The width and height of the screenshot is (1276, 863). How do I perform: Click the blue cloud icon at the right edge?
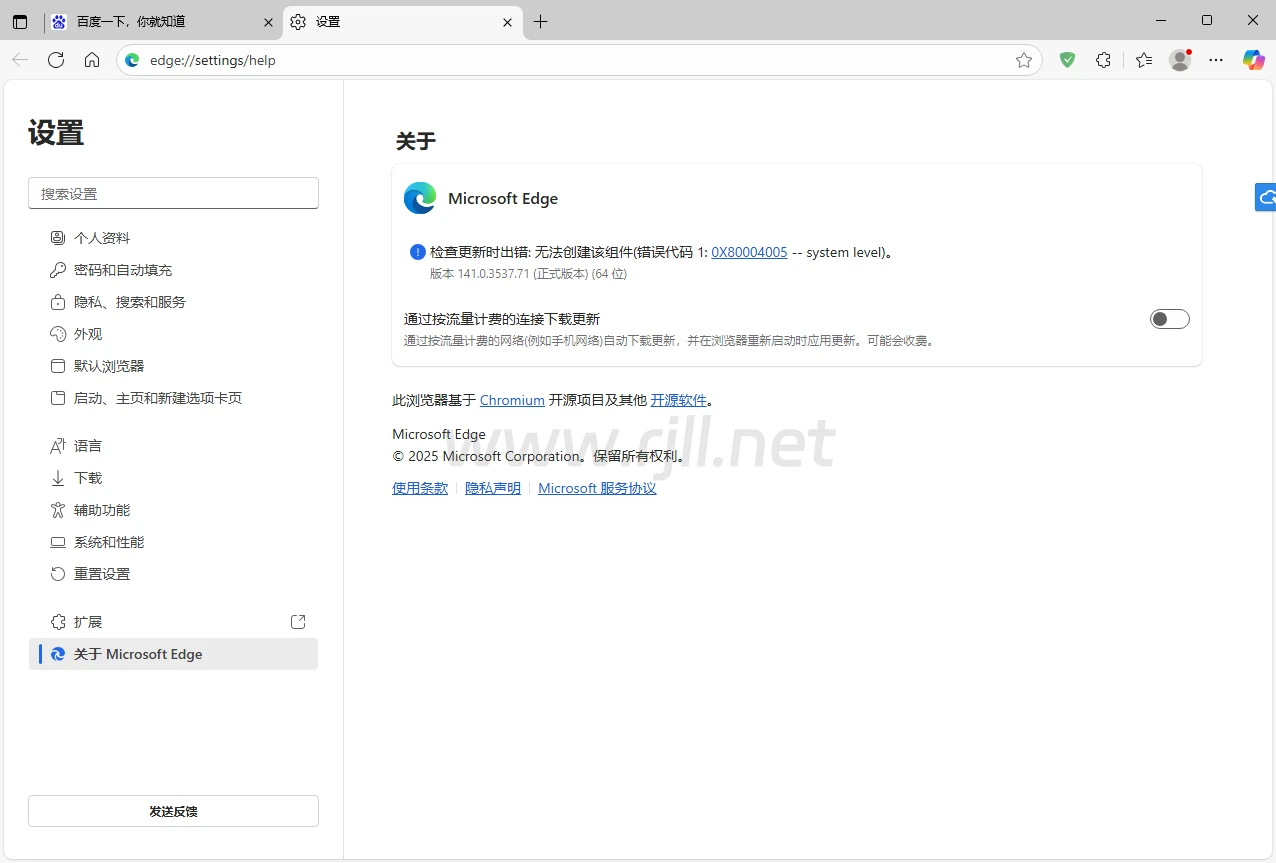point(1266,198)
